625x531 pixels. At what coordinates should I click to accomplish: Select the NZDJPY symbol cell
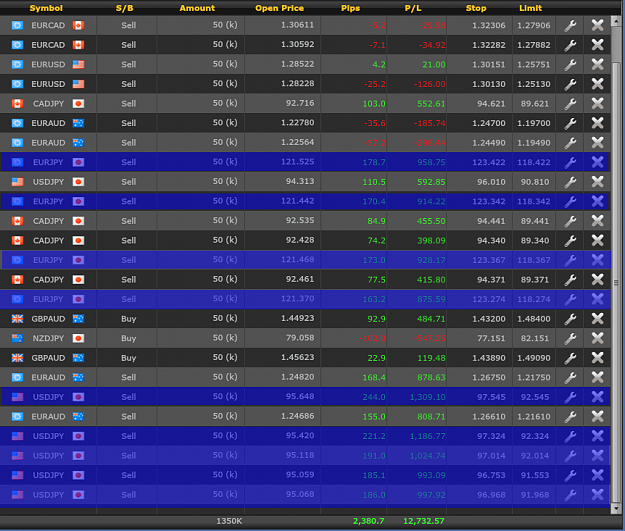click(48, 338)
